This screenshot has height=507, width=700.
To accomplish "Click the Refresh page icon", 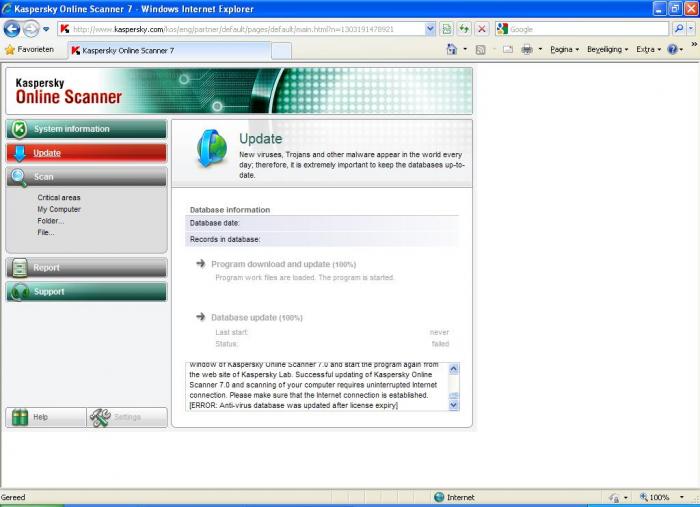I will coord(464,29).
